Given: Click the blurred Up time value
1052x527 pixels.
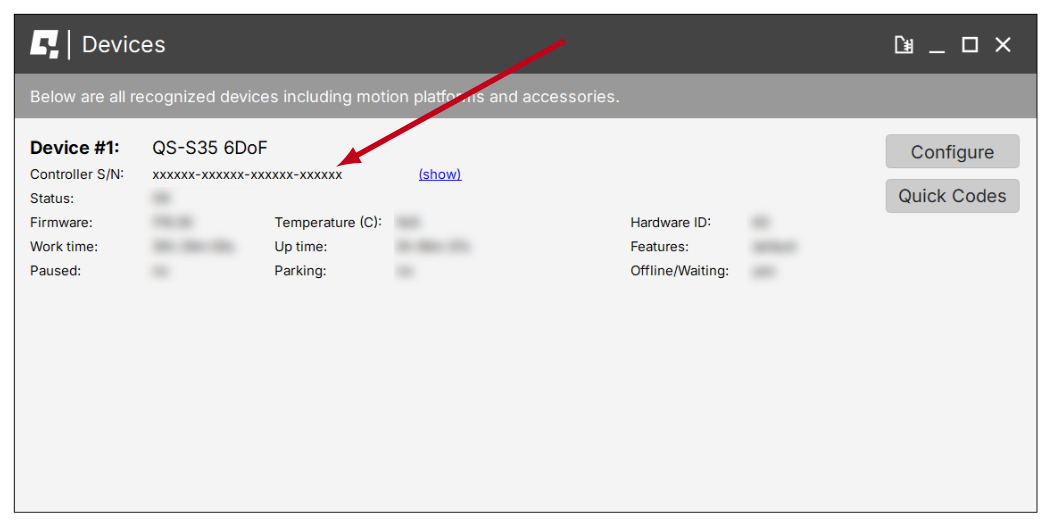Looking at the screenshot, I should pyautogui.click(x=432, y=246).
